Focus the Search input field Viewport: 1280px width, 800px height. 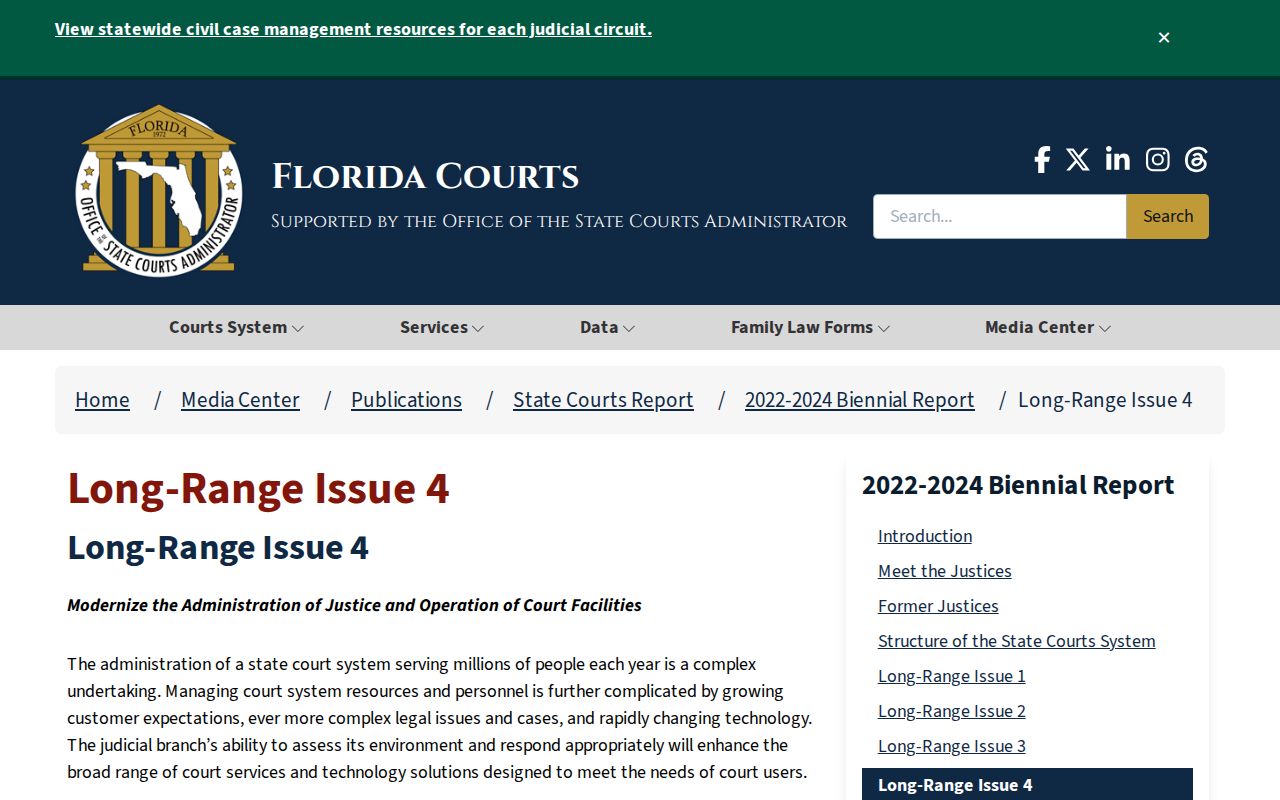1000,216
